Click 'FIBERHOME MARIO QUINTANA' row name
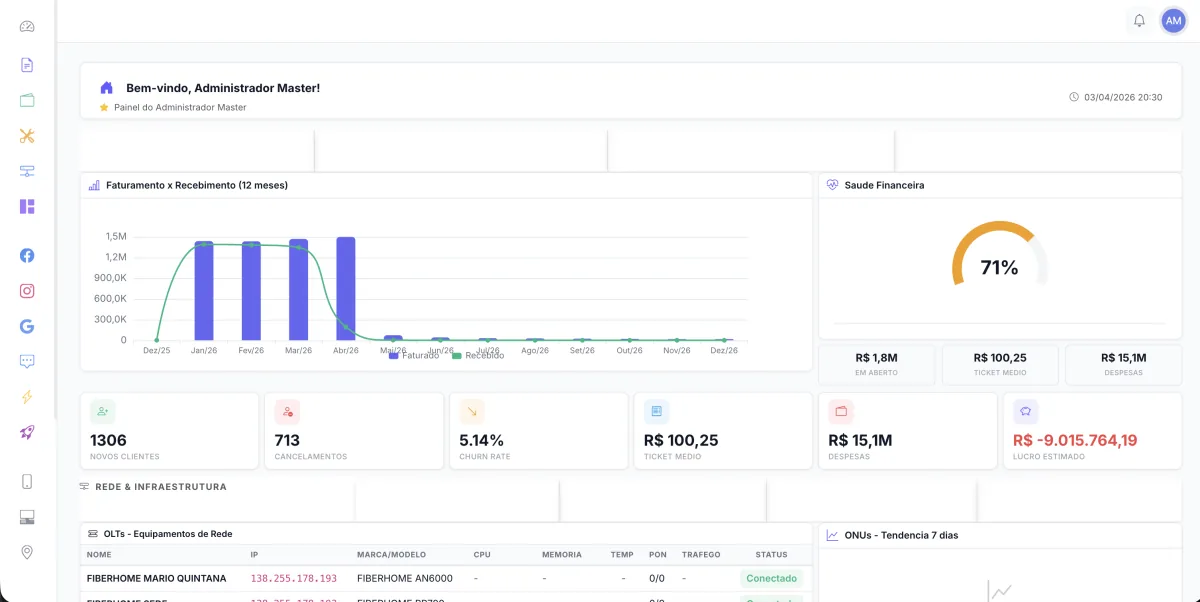 tap(157, 578)
